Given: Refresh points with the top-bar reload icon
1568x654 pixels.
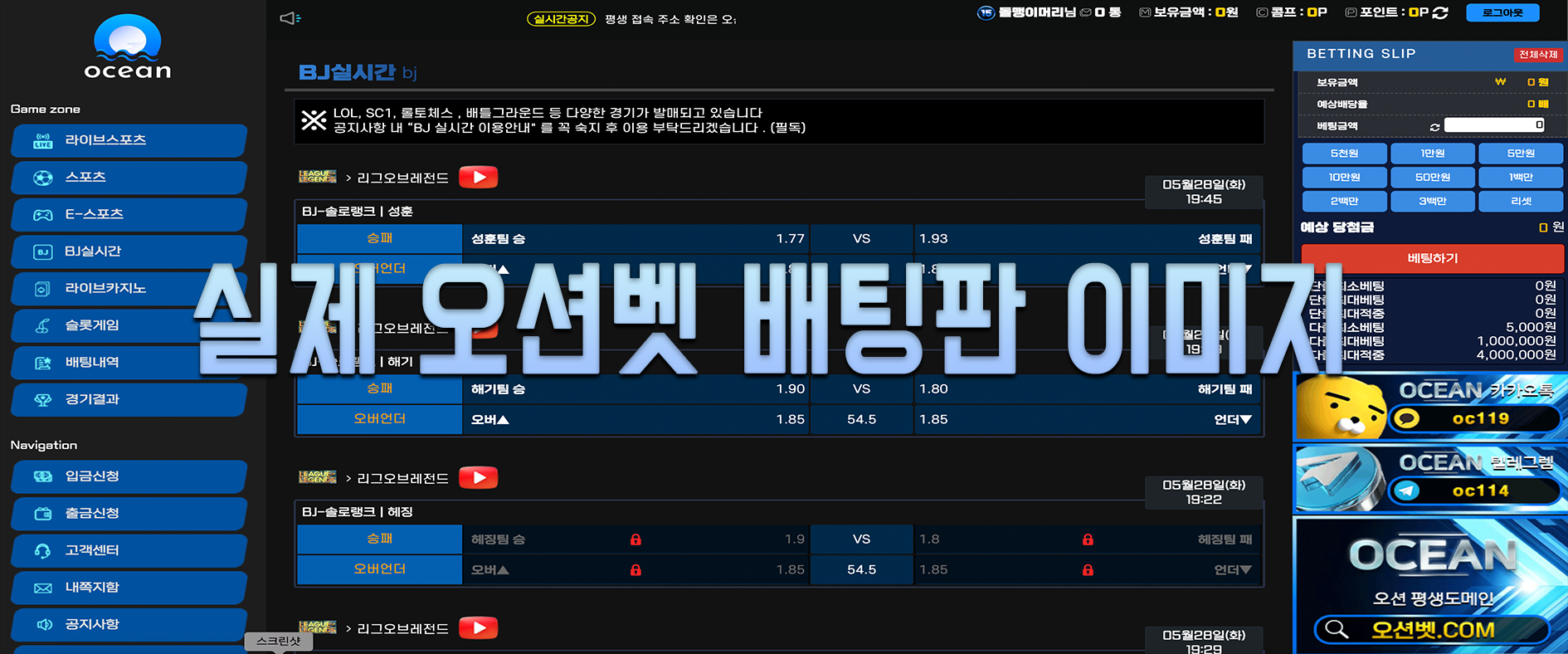Looking at the screenshot, I should point(1440,12).
